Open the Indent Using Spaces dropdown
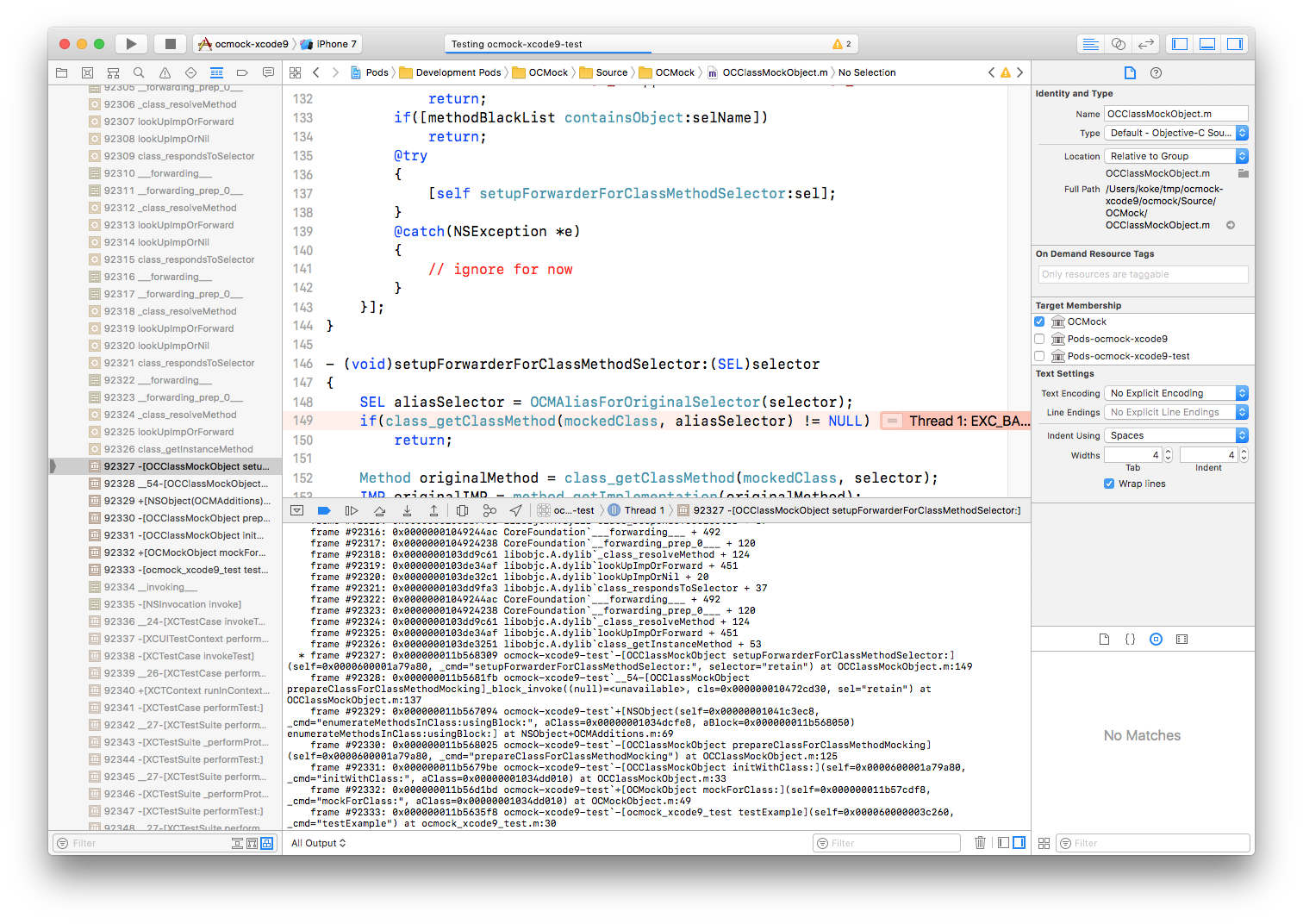The height and width of the screenshot is (924, 1303). 1176,435
